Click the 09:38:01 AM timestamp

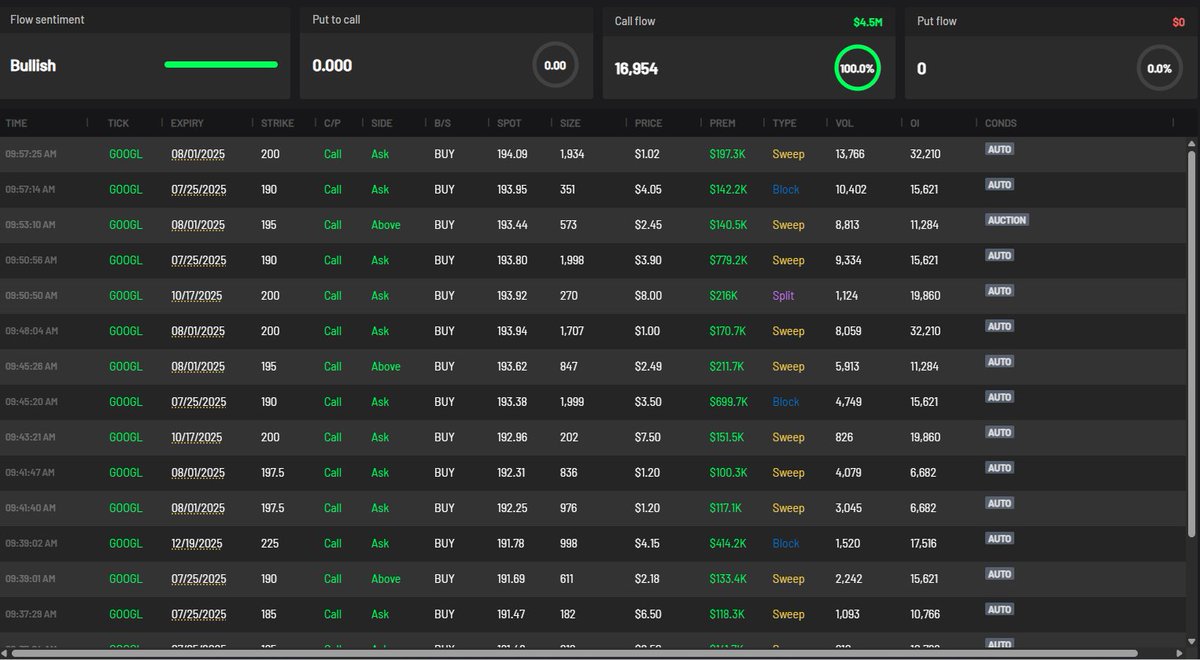(31, 579)
